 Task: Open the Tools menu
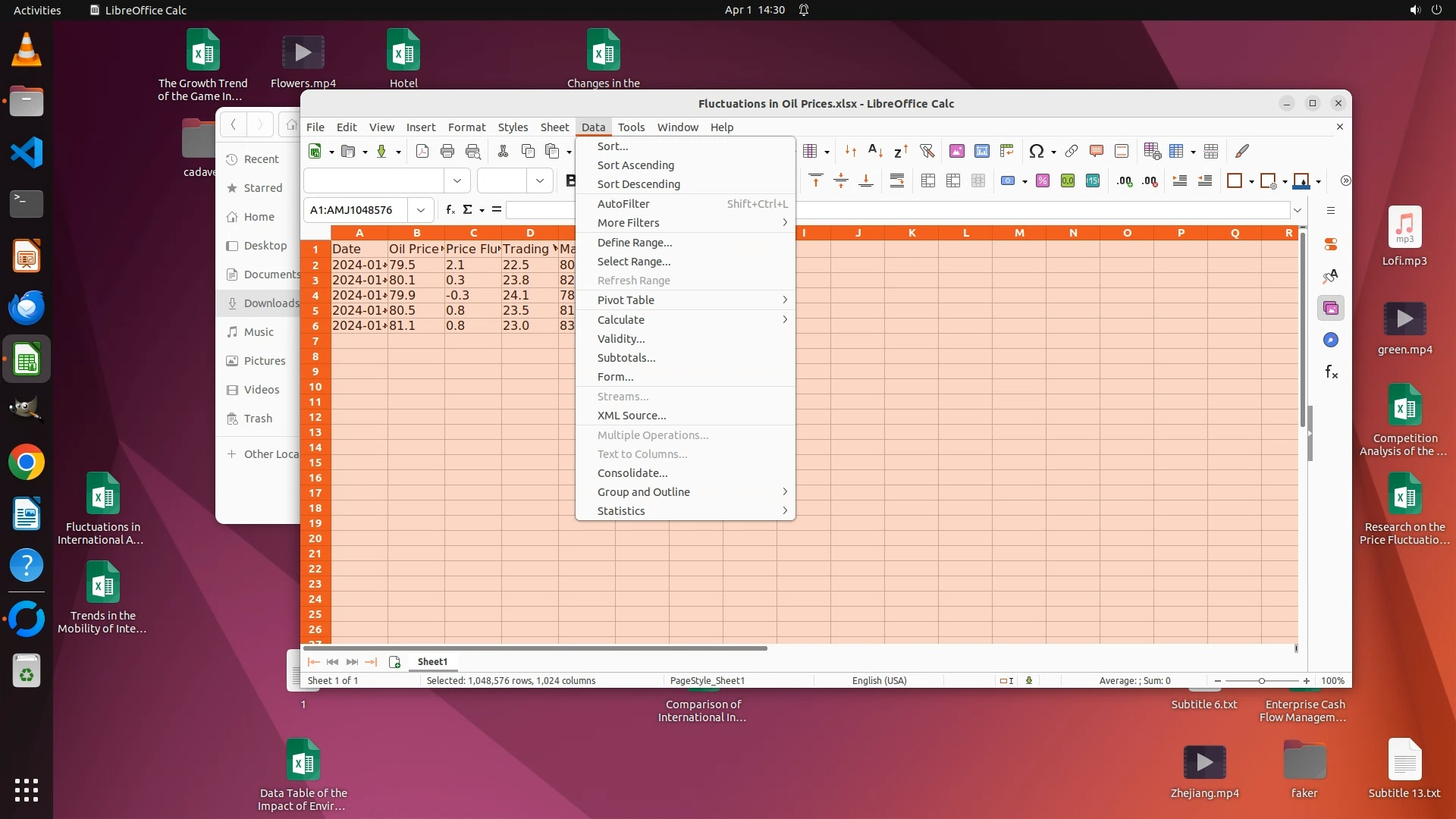(x=631, y=127)
